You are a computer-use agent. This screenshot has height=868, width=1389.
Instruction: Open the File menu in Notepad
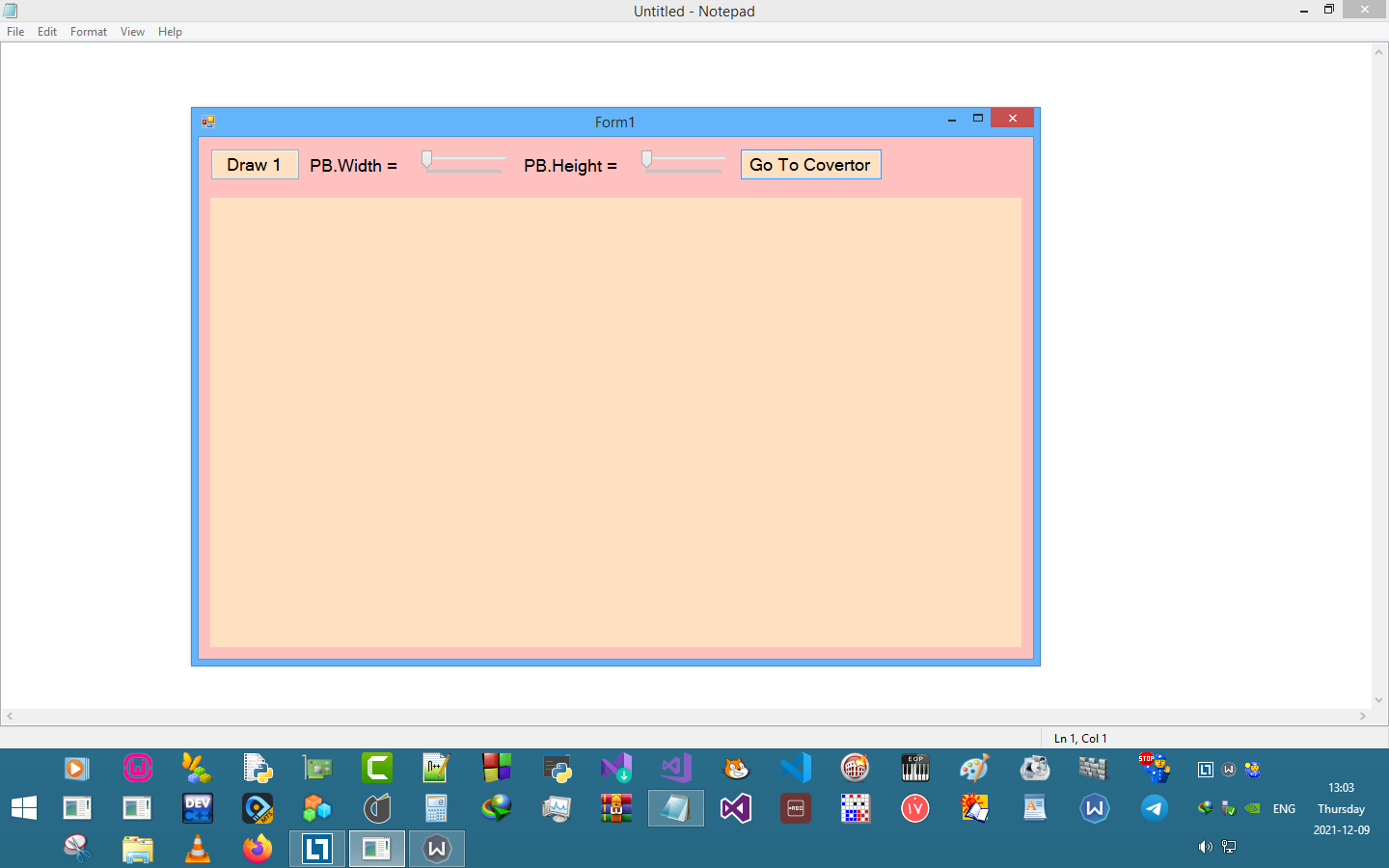15,32
